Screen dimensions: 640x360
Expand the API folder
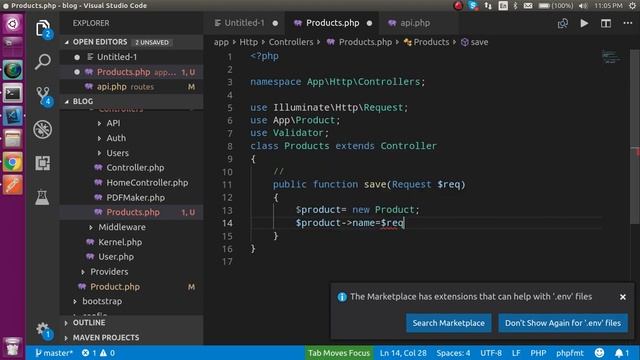[113, 123]
